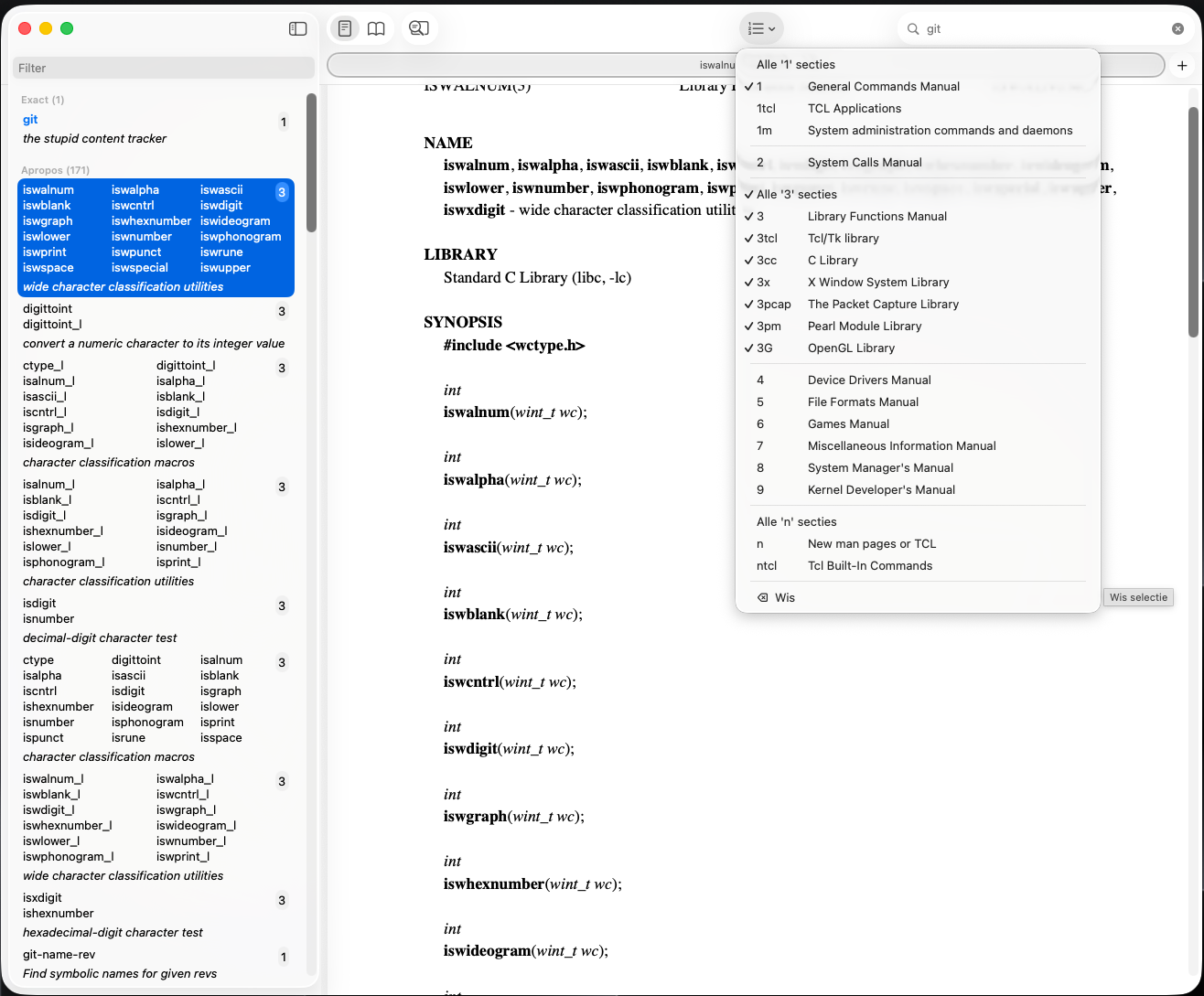Choose section 8 System Manager's Manual
The width and height of the screenshot is (1204, 996).
[x=918, y=468]
